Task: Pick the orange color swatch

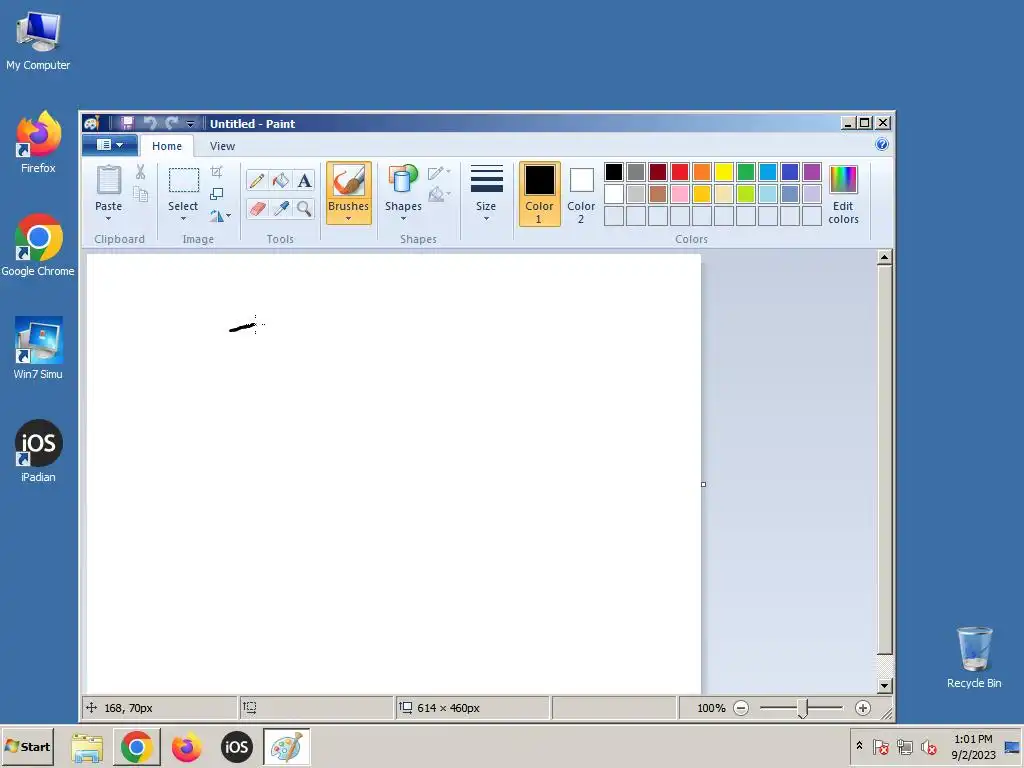Action: pos(702,172)
